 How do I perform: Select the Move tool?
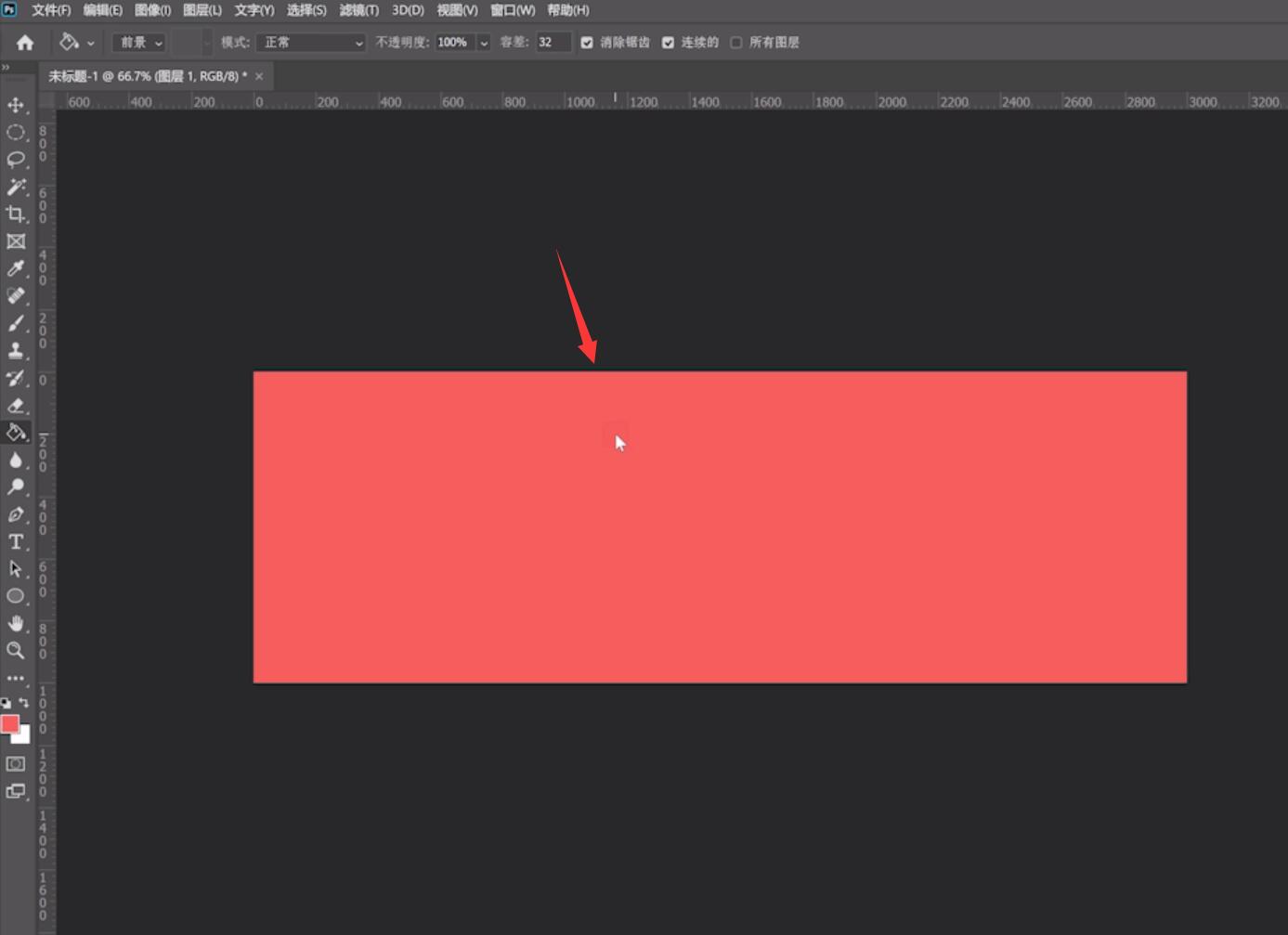point(16,105)
